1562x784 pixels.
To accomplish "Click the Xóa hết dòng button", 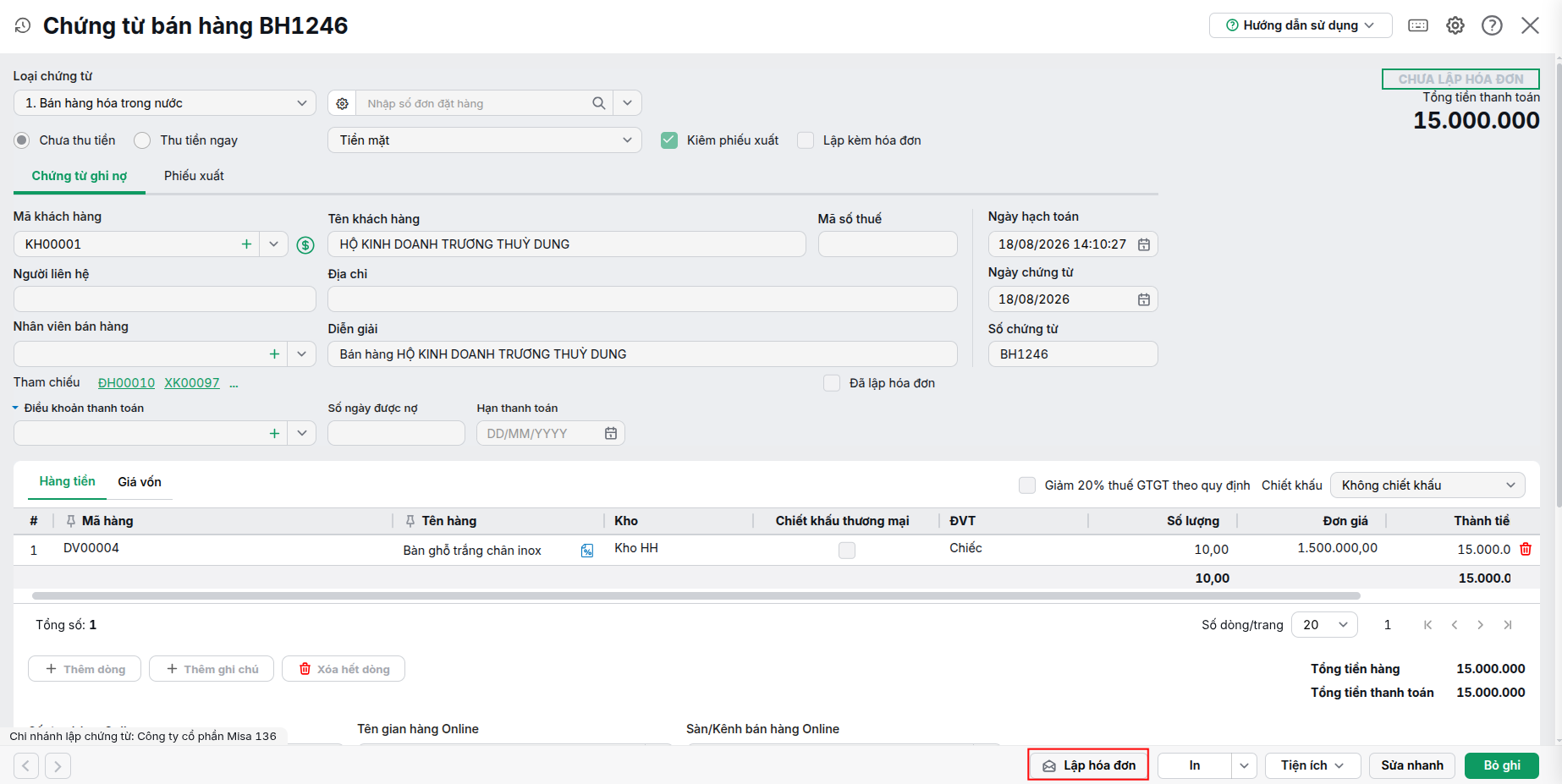I will click(x=344, y=669).
